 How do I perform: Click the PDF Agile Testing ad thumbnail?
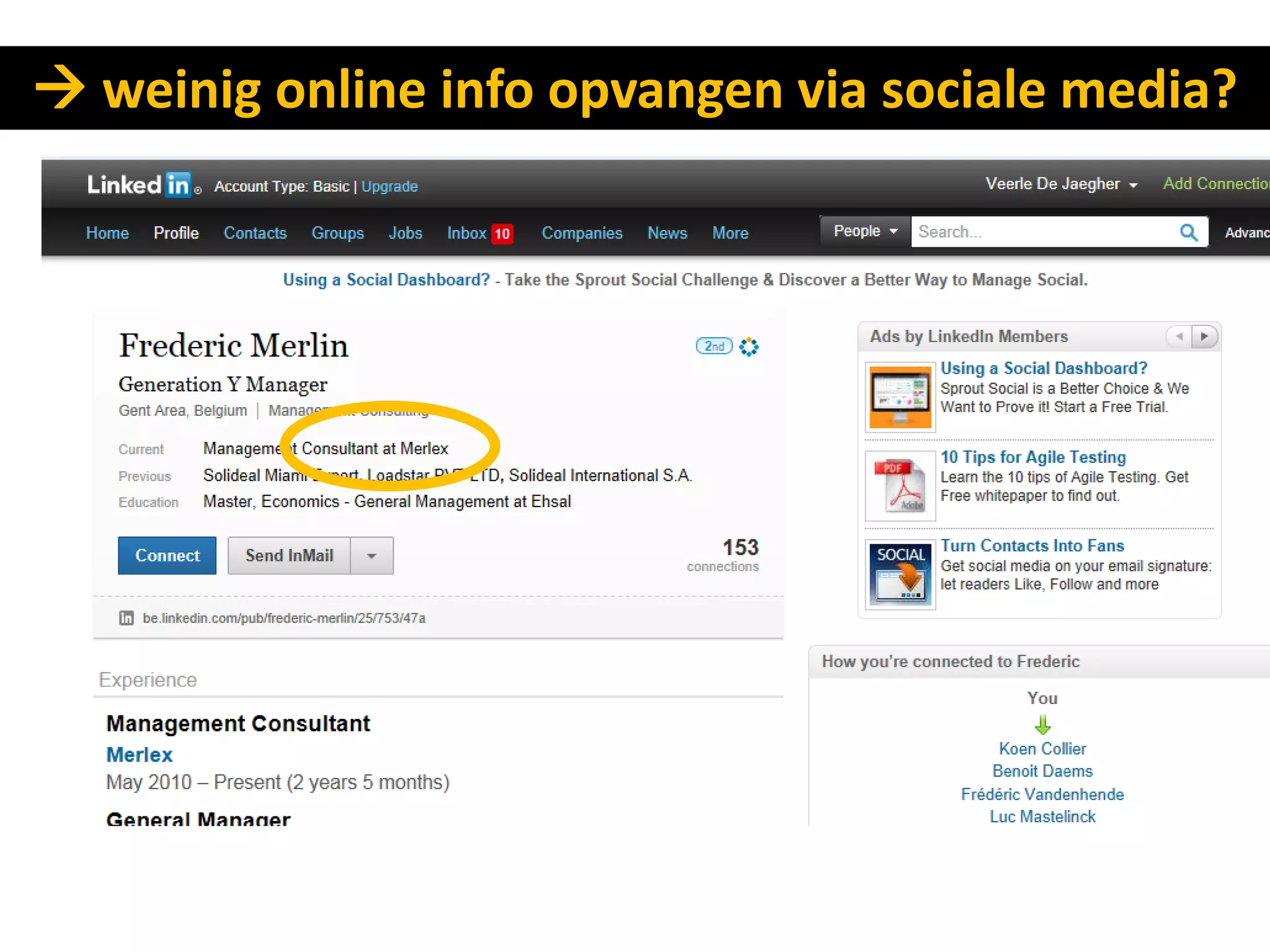tap(900, 485)
